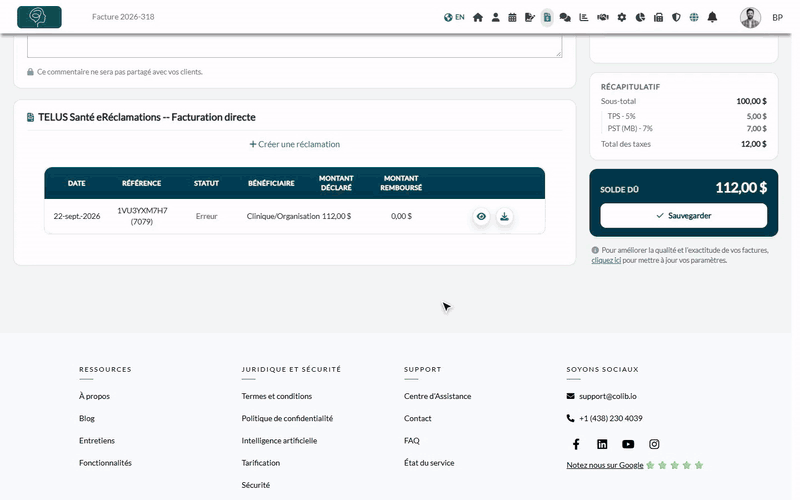This screenshot has width=800, height=500.
Task: Call the +1 (438) 230 4039 number
Action: (611, 418)
